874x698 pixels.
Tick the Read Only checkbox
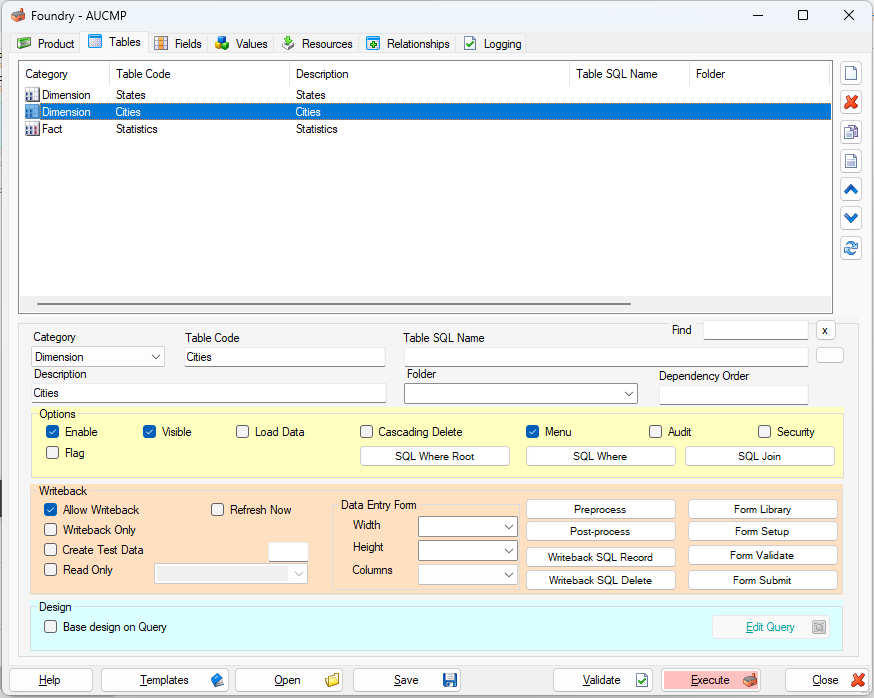(50, 570)
